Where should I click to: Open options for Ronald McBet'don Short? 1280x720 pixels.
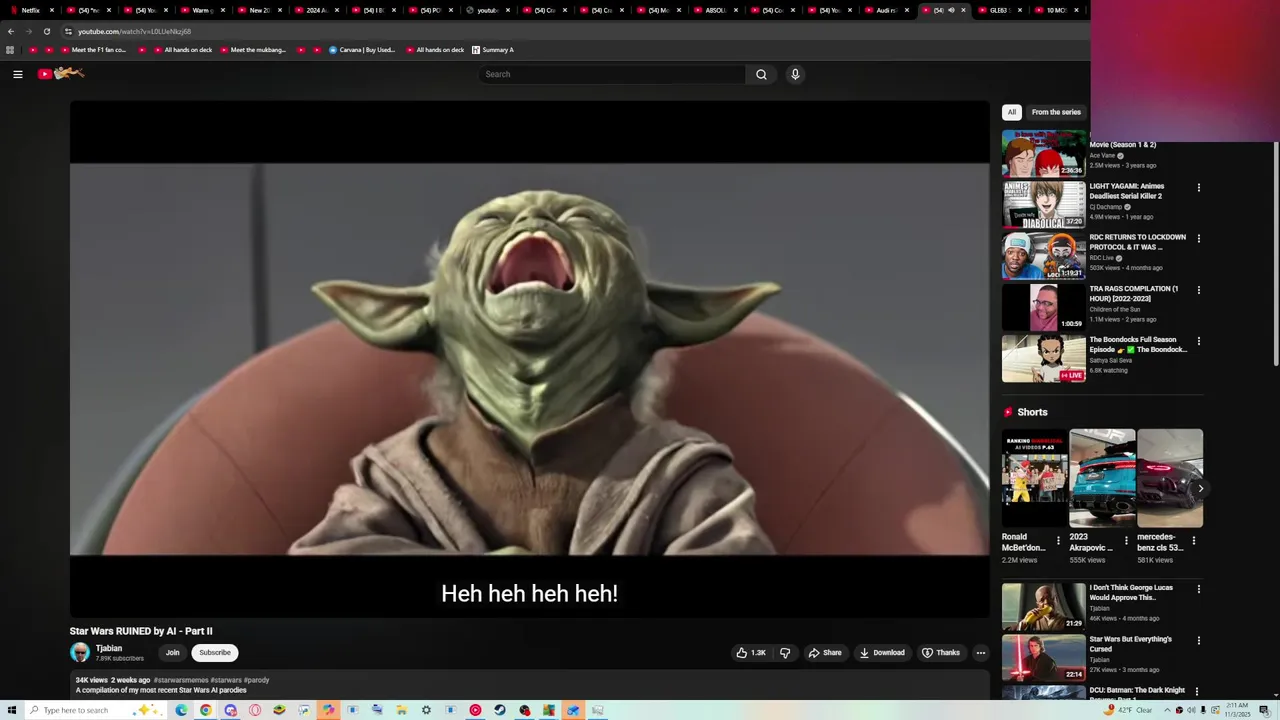(x=1058, y=541)
